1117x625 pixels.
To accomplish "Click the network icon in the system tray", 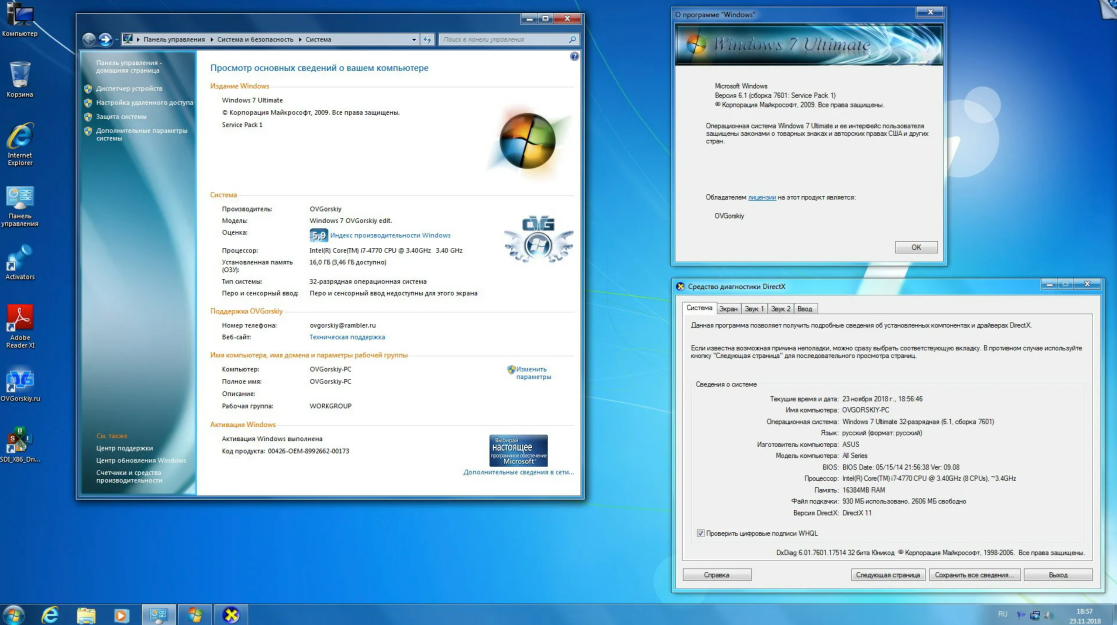I will pos(1035,615).
